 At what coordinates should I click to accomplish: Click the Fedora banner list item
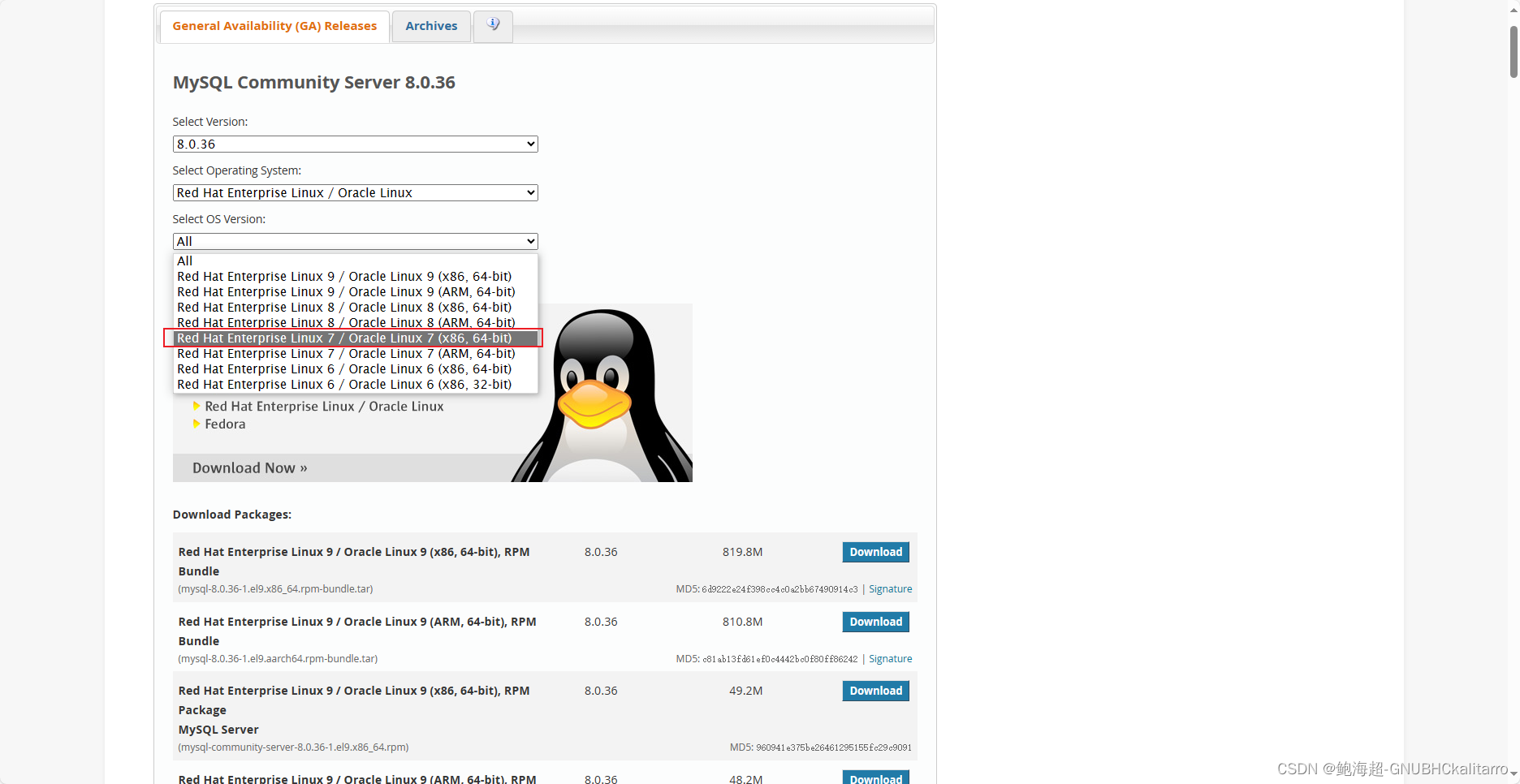click(225, 424)
